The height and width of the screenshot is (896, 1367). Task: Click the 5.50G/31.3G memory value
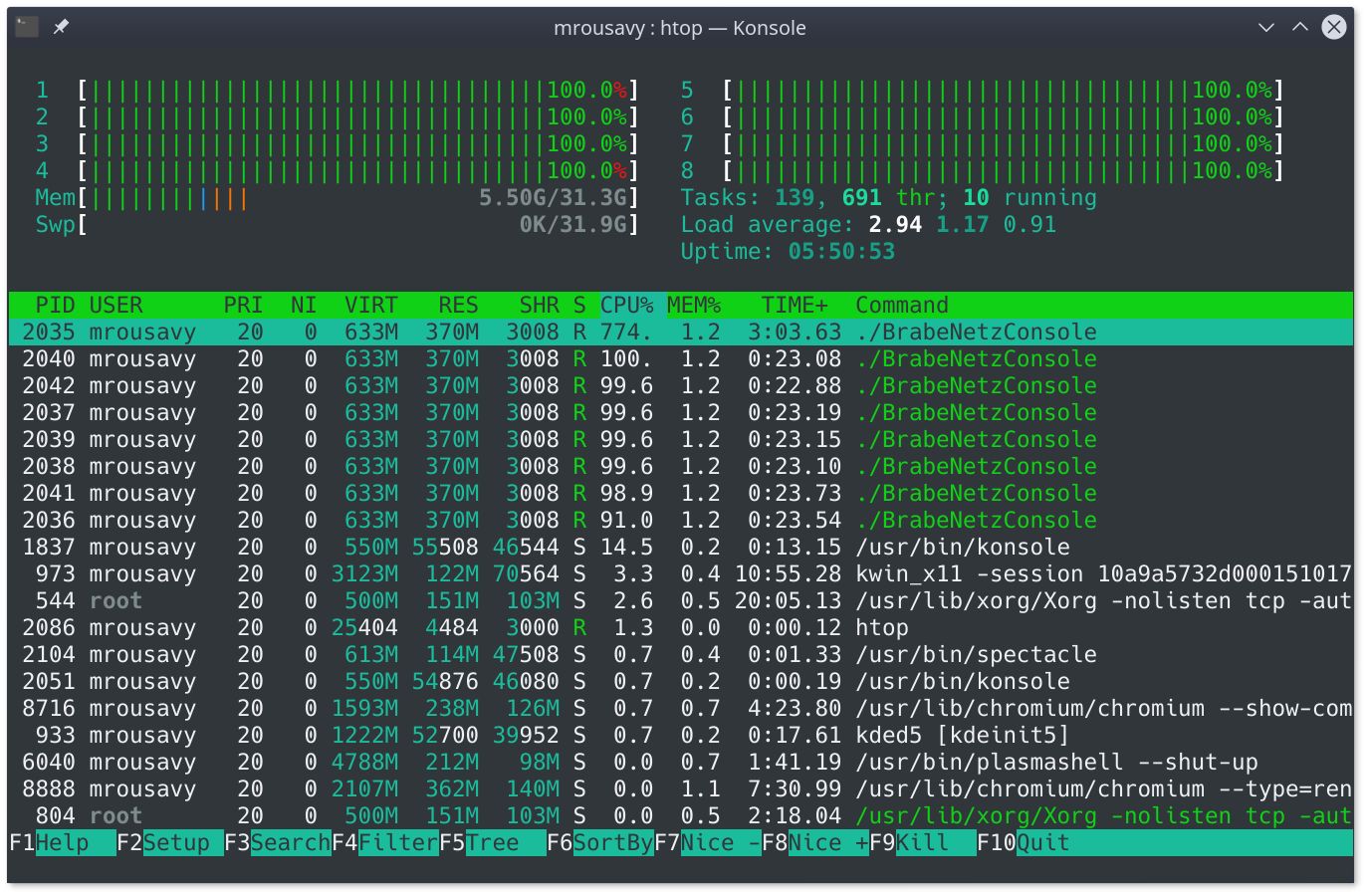point(553,198)
